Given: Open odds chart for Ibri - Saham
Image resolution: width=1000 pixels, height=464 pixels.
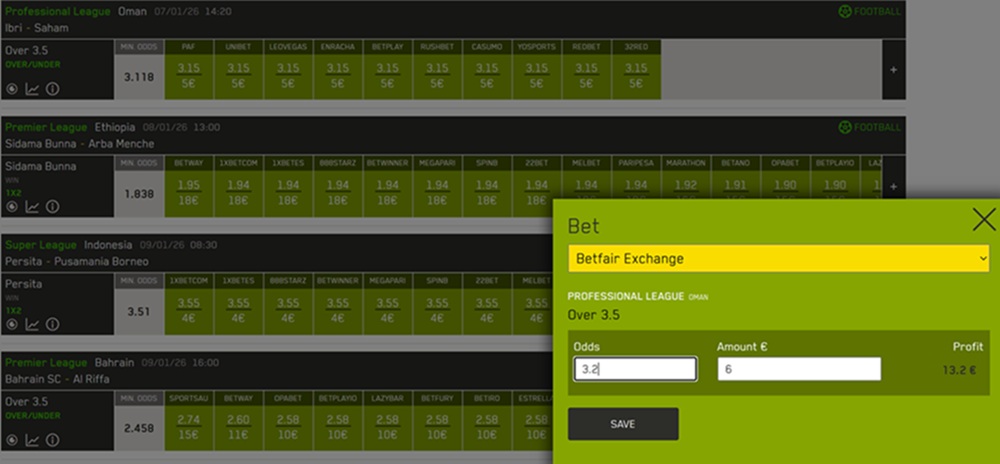Looking at the screenshot, I should [32, 89].
